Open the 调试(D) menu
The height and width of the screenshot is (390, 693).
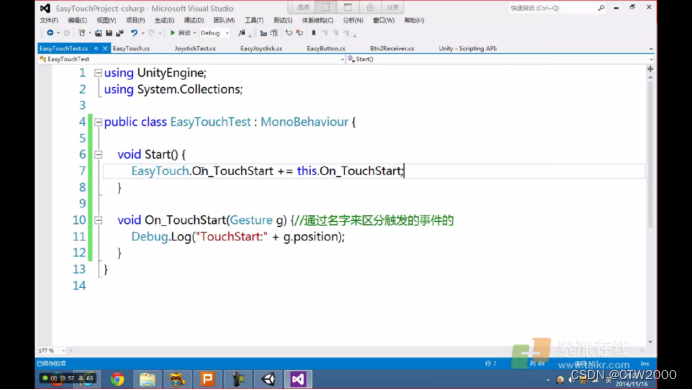pyautogui.click(x=194, y=20)
